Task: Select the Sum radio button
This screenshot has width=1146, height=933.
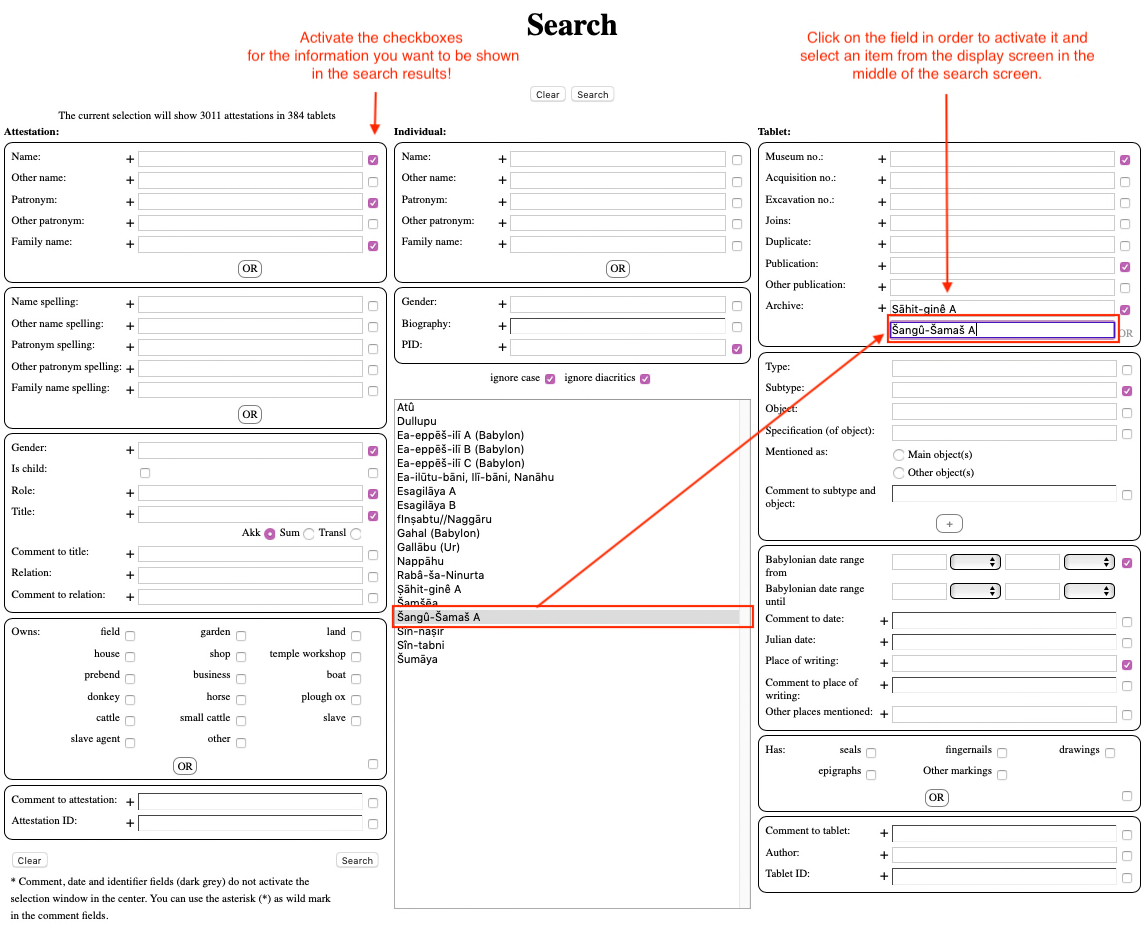Action: (309, 534)
